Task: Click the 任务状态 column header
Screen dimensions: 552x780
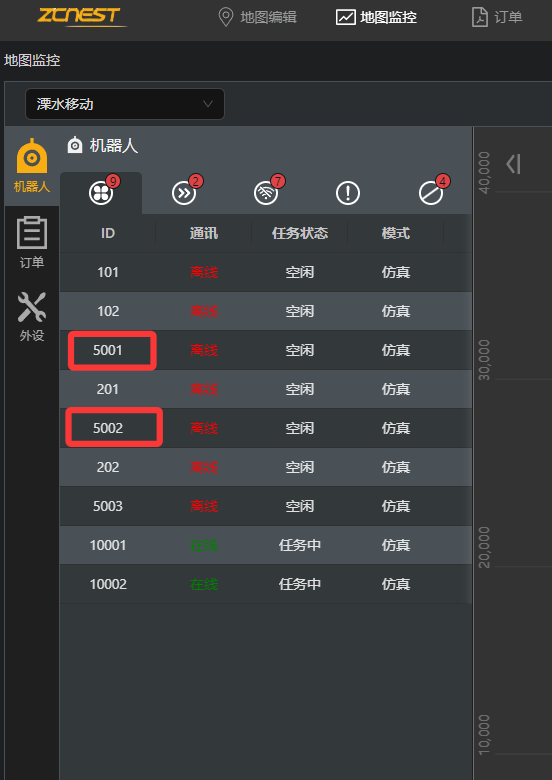Action: (300, 233)
